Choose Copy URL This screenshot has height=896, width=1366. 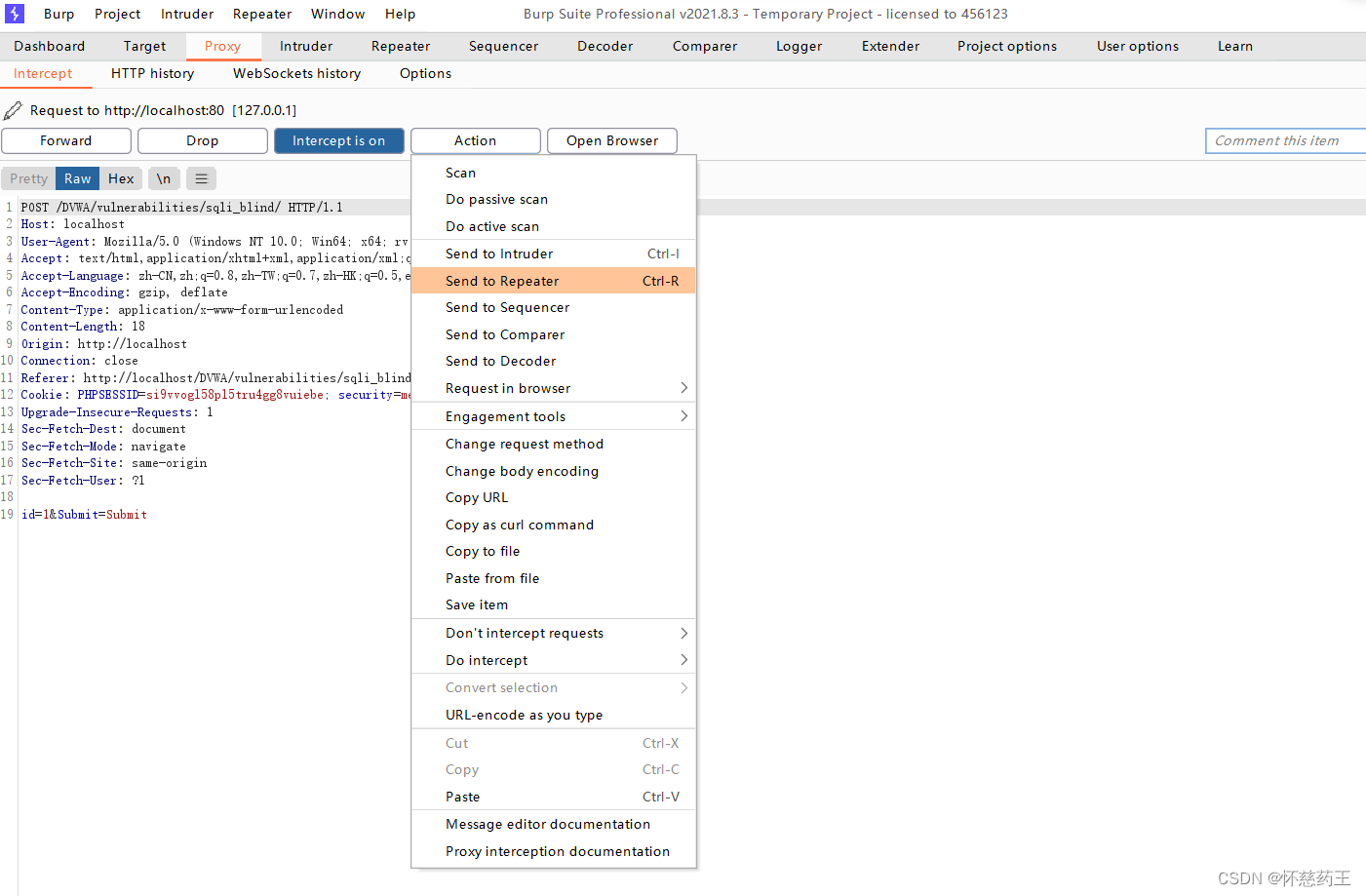click(x=554, y=497)
